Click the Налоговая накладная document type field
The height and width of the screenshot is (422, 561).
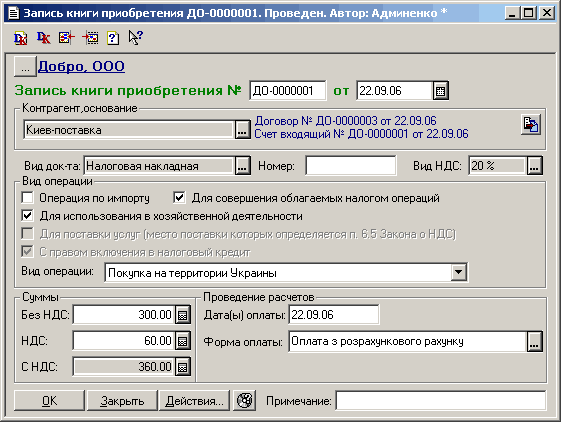coord(159,166)
